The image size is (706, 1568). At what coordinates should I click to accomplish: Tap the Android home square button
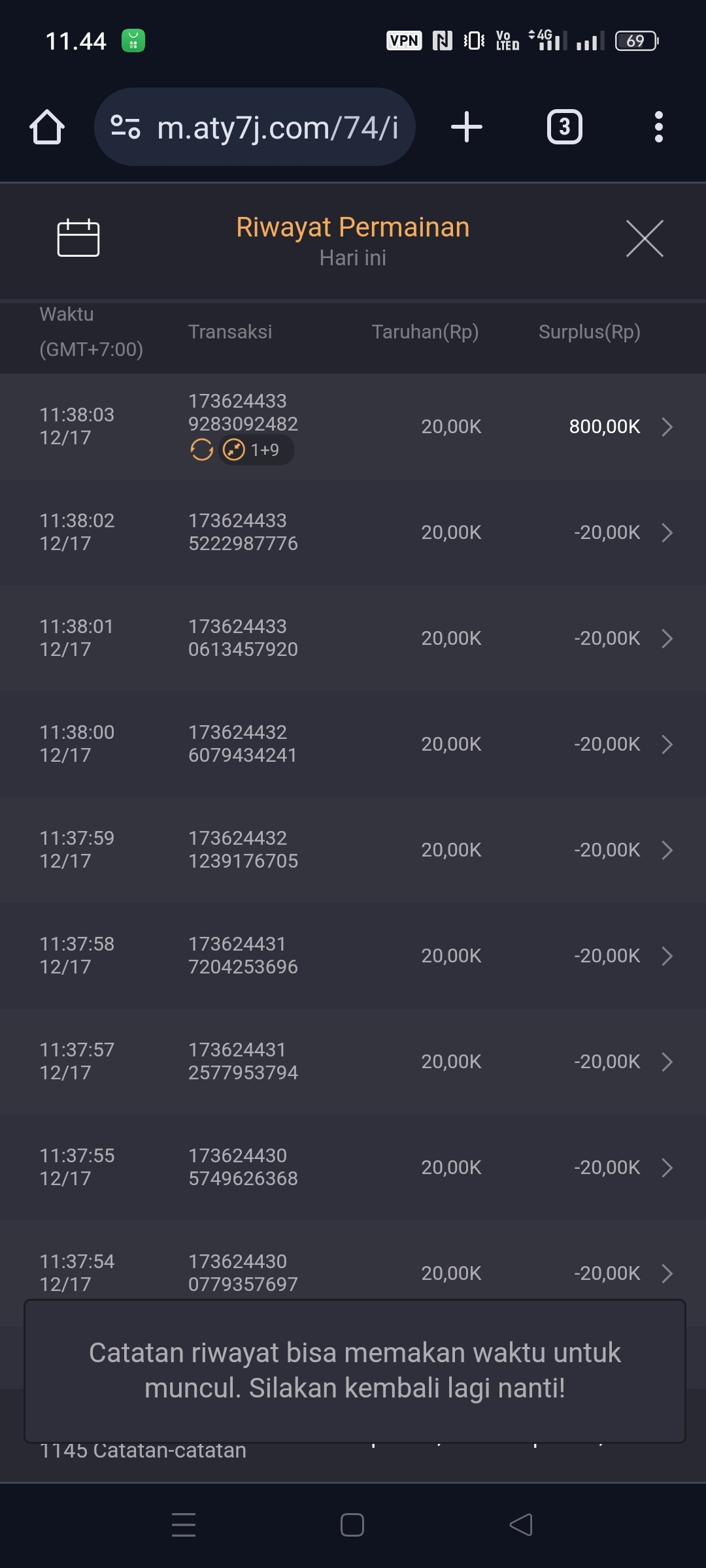tap(352, 1525)
